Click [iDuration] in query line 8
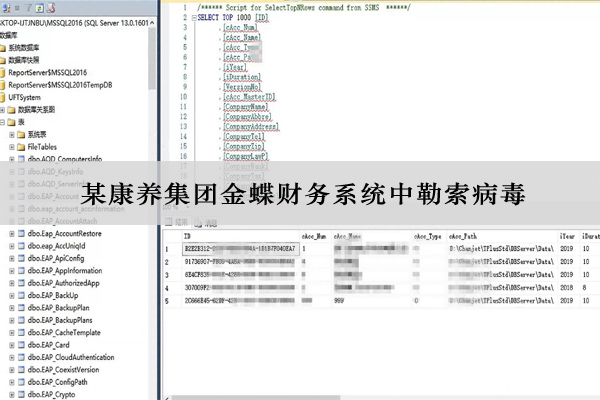The height and width of the screenshot is (400, 600). point(242,77)
